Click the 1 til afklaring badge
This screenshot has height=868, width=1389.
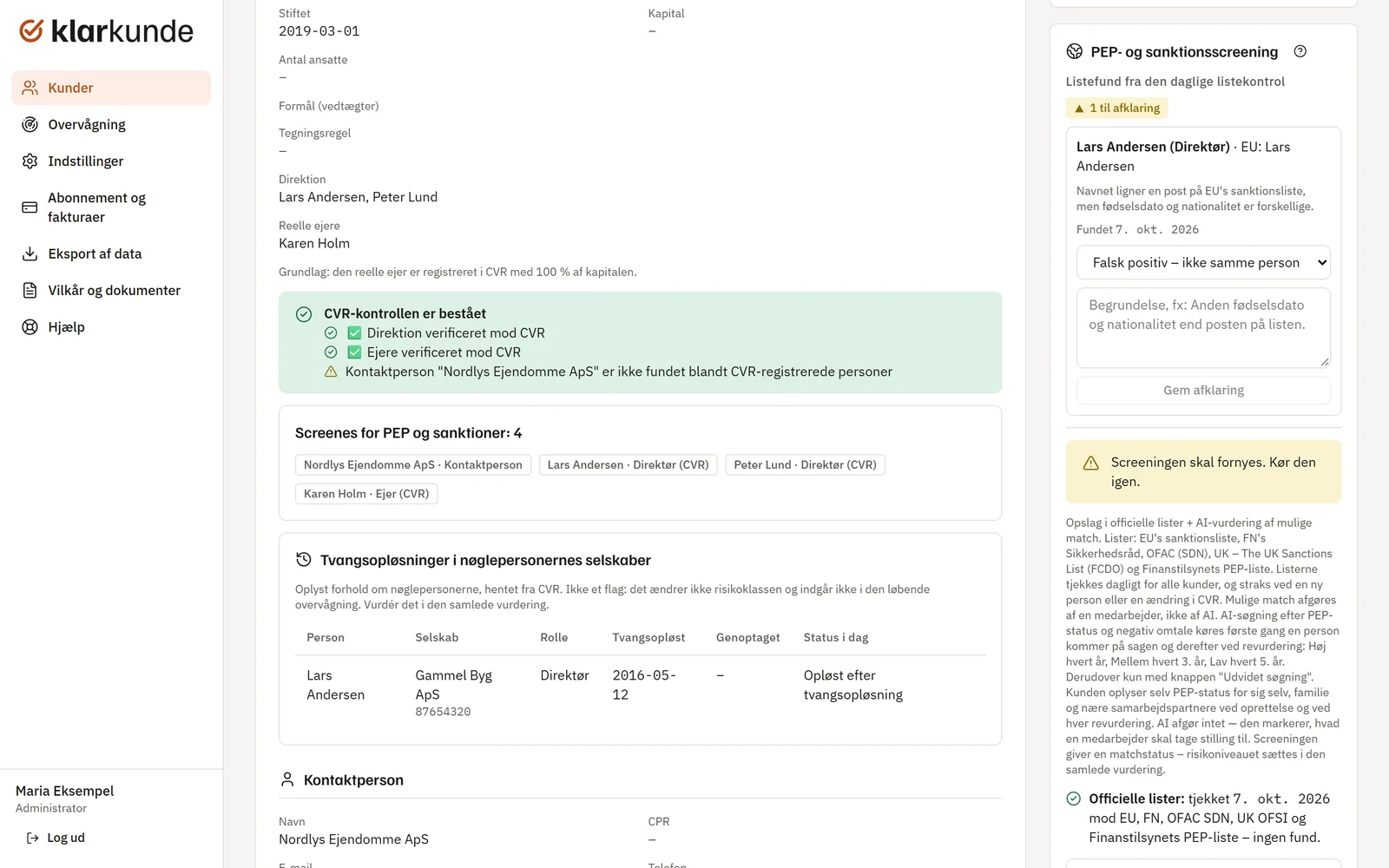[1116, 108]
